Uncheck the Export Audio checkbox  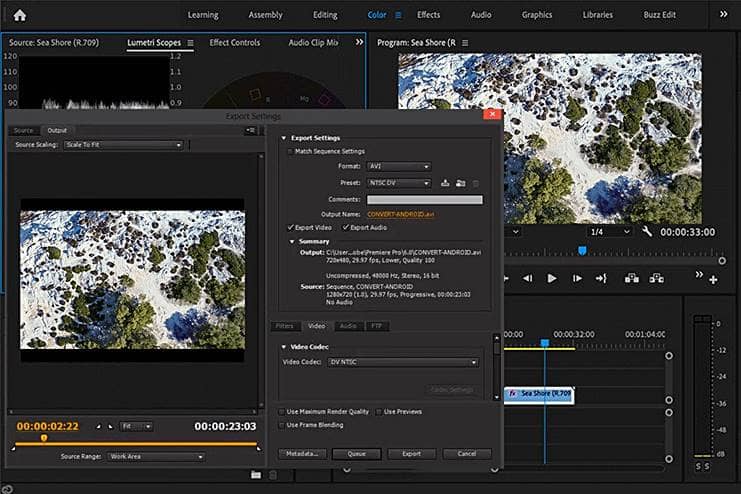pyautogui.click(x=345, y=228)
